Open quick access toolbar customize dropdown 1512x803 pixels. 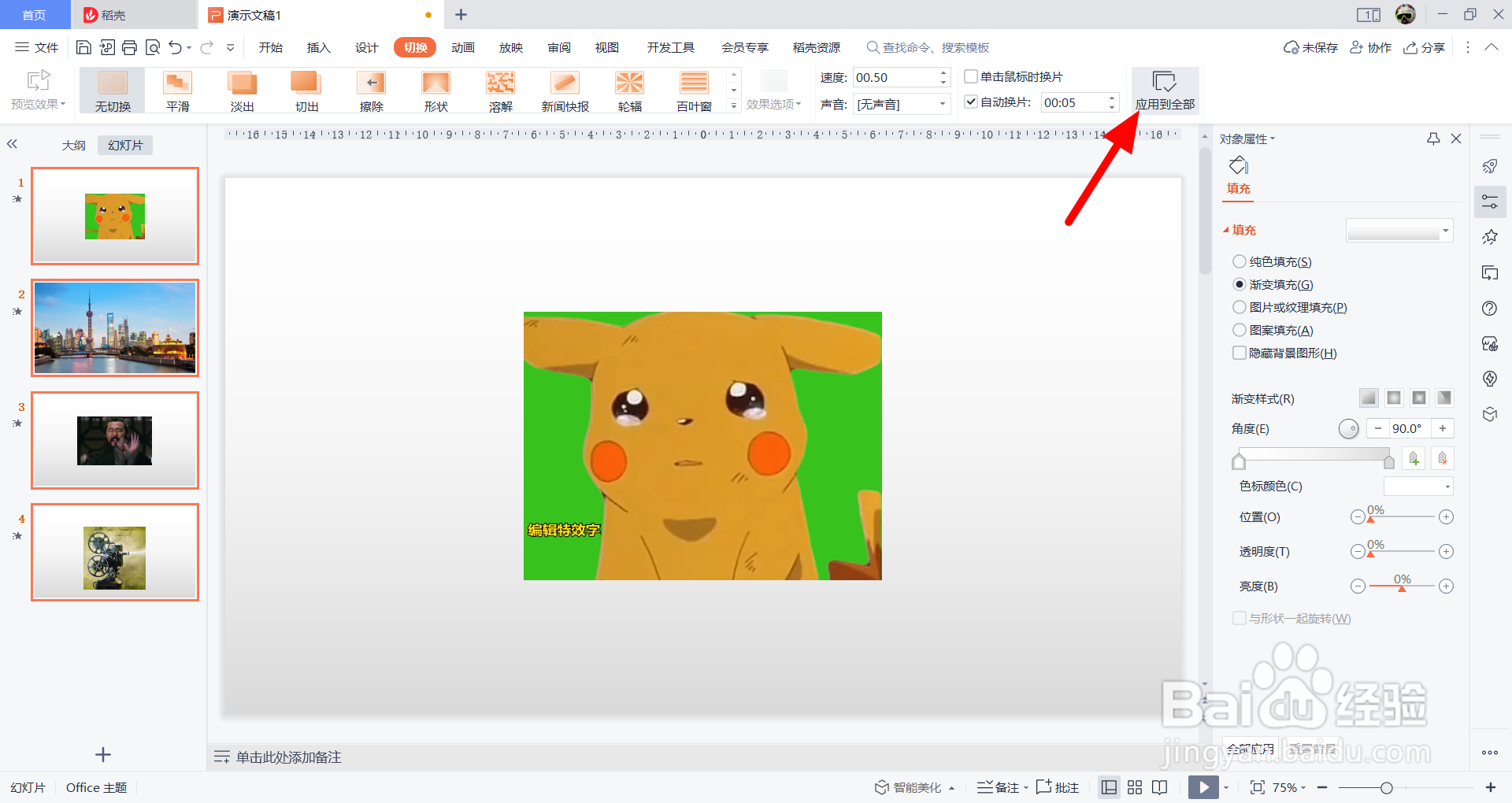(x=231, y=47)
